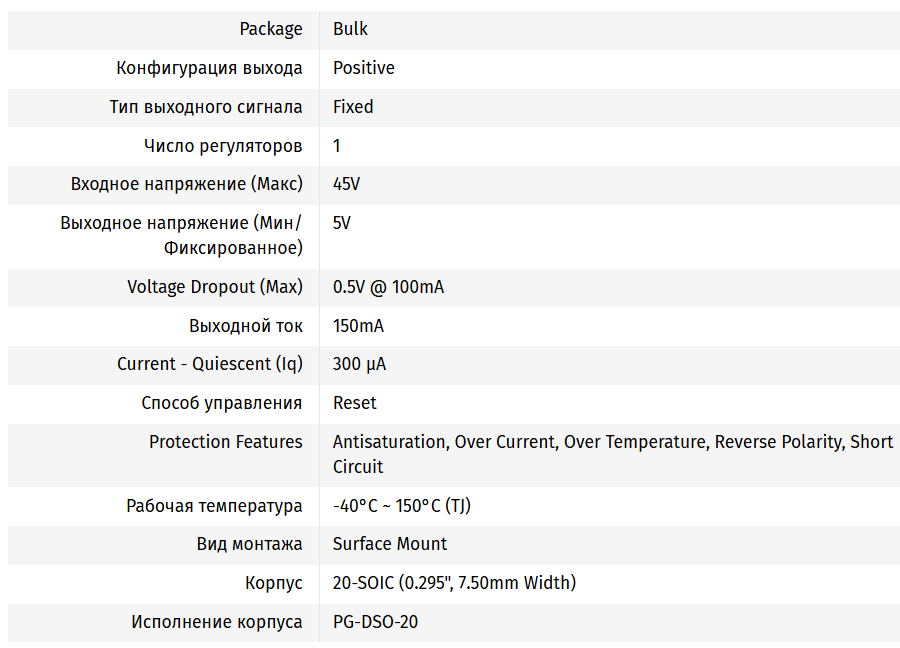Click the "Antisaturation, Over Current" protection features text
The height and width of the screenshot is (648, 900).
(443, 442)
